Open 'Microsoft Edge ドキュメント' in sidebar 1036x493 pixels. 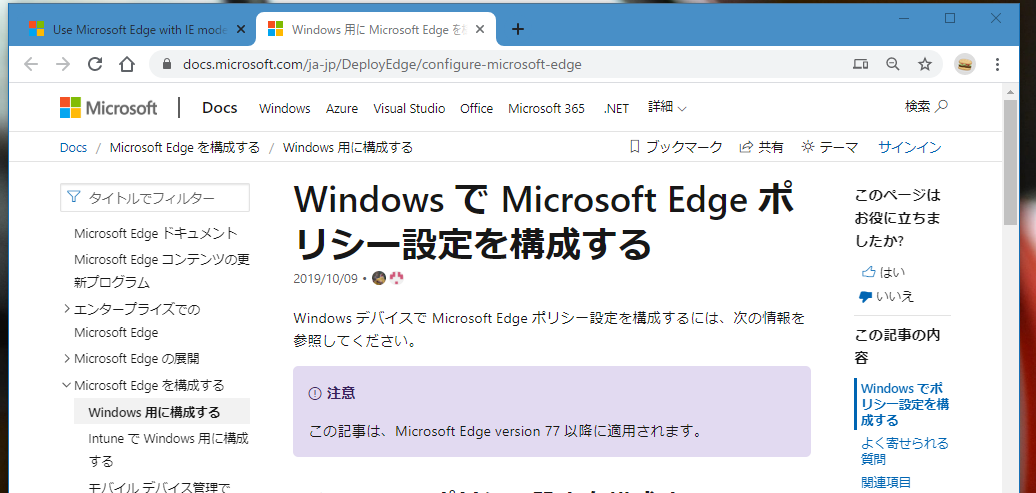[x=156, y=233]
